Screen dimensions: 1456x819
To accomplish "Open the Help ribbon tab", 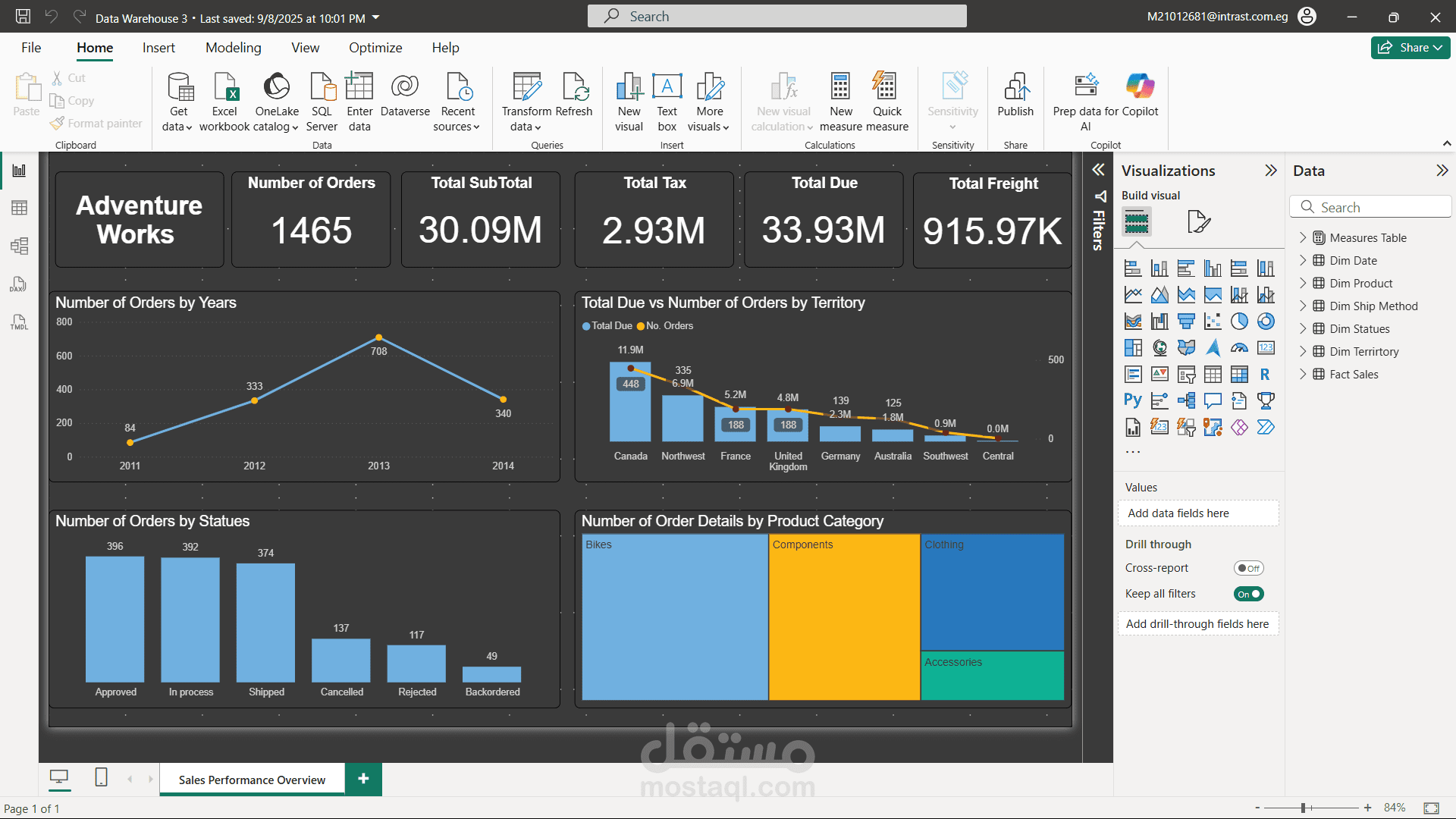I will (445, 48).
